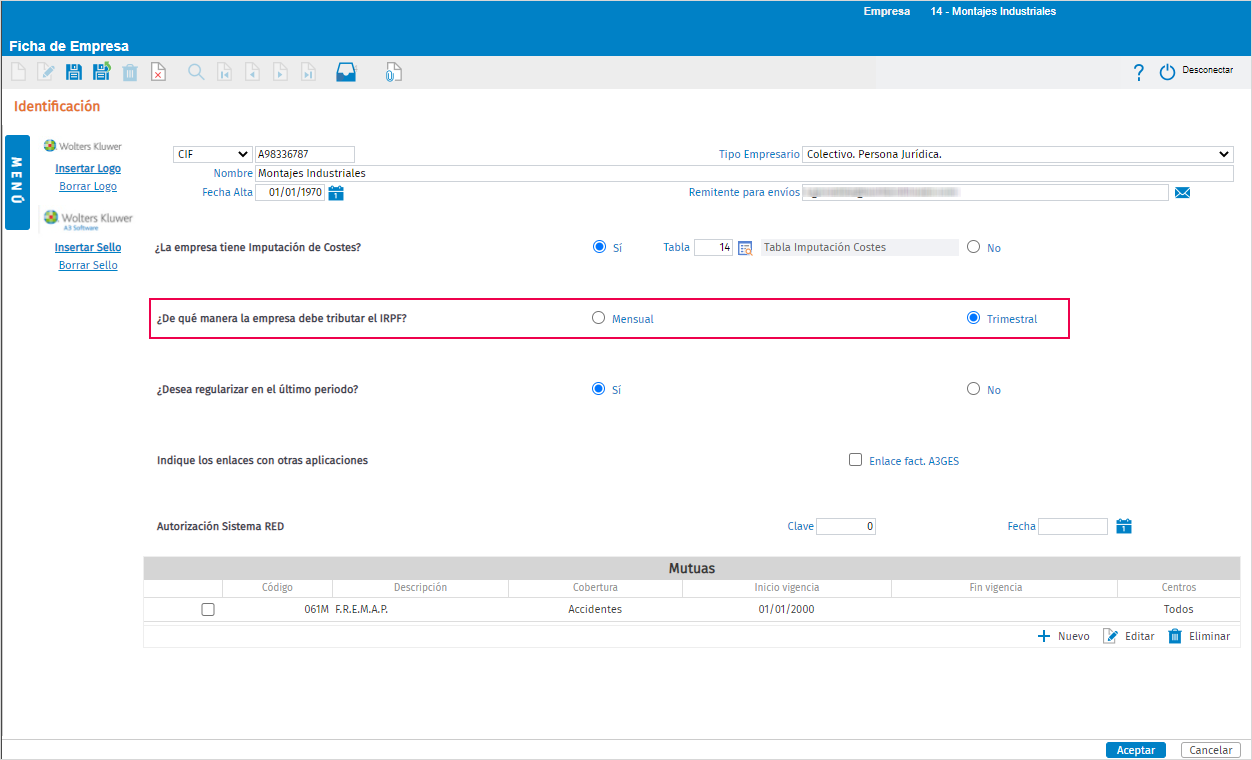Go to the next record
1252x760 pixels.
pyautogui.click(x=281, y=72)
